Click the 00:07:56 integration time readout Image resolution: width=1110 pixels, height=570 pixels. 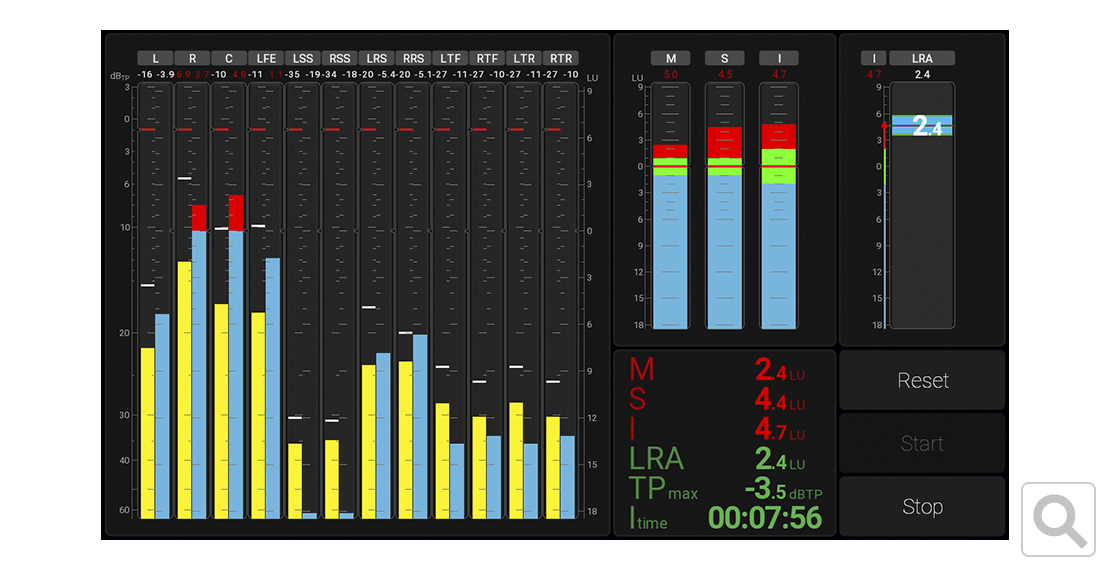point(765,518)
